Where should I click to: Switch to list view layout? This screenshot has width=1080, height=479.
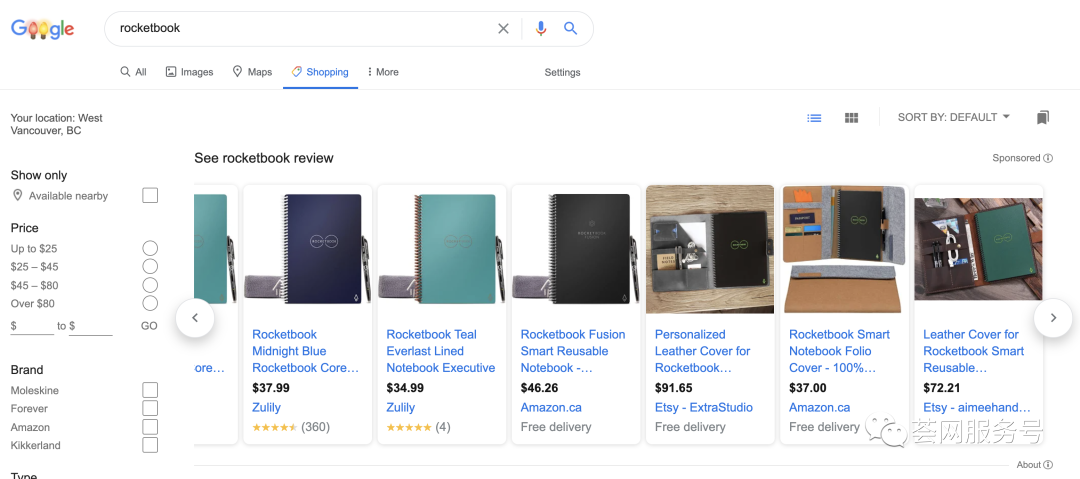point(815,118)
